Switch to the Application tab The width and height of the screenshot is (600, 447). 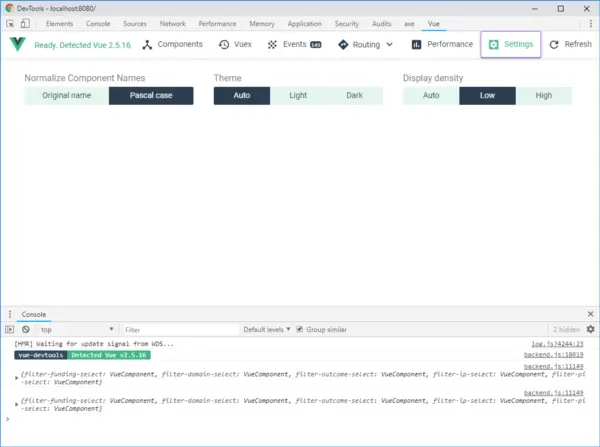click(x=305, y=24)
